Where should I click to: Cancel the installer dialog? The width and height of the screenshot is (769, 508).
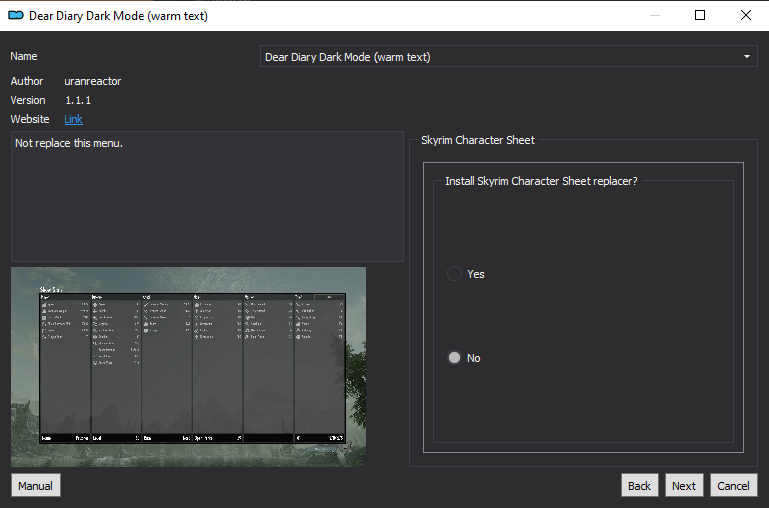pyautogui.click(x=734, y=485)
